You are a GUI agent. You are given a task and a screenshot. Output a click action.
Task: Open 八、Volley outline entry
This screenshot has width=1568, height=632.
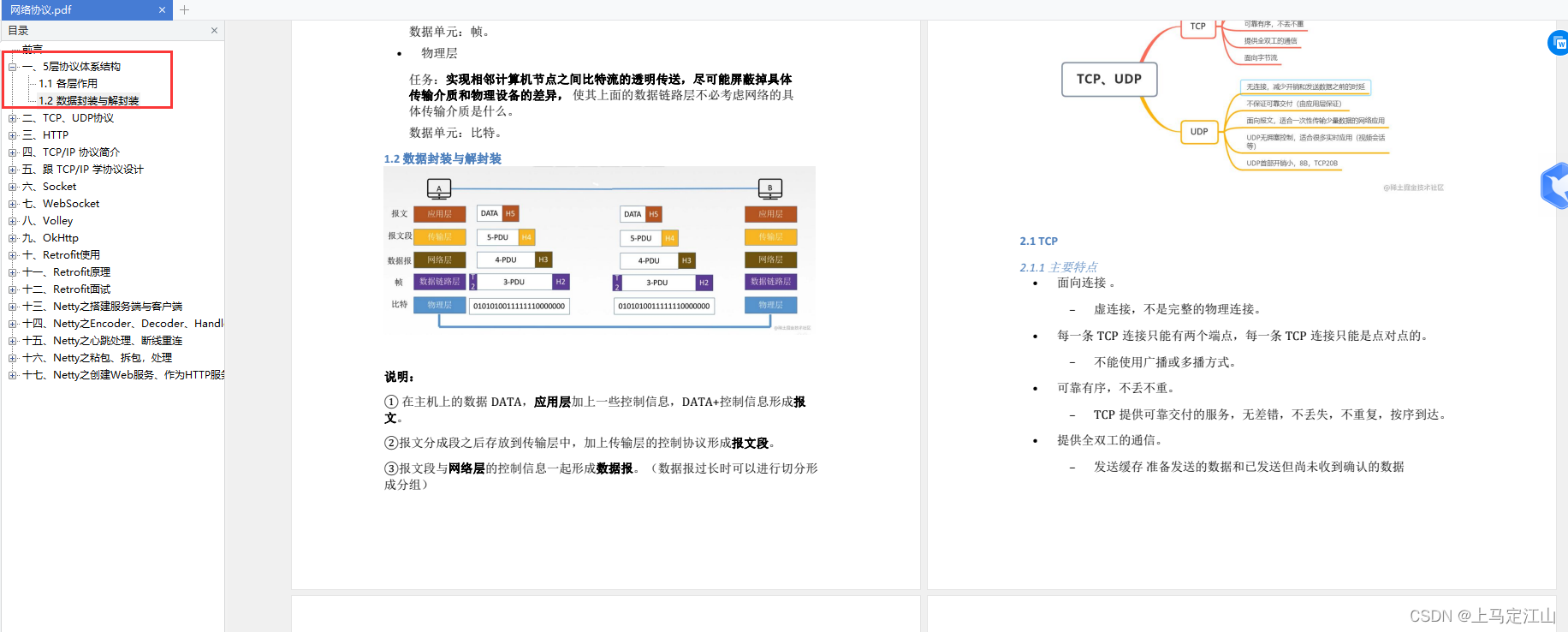point(47,221)
